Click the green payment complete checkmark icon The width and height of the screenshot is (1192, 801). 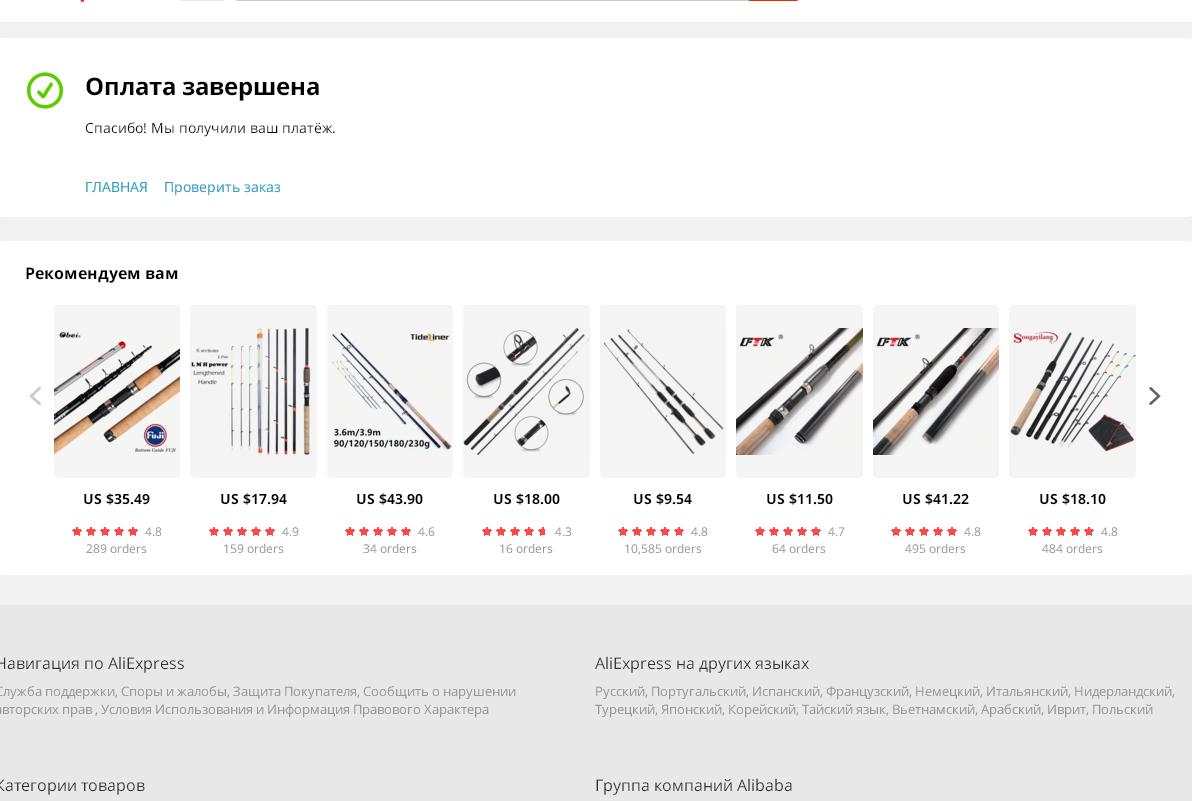tap(45, 90)
